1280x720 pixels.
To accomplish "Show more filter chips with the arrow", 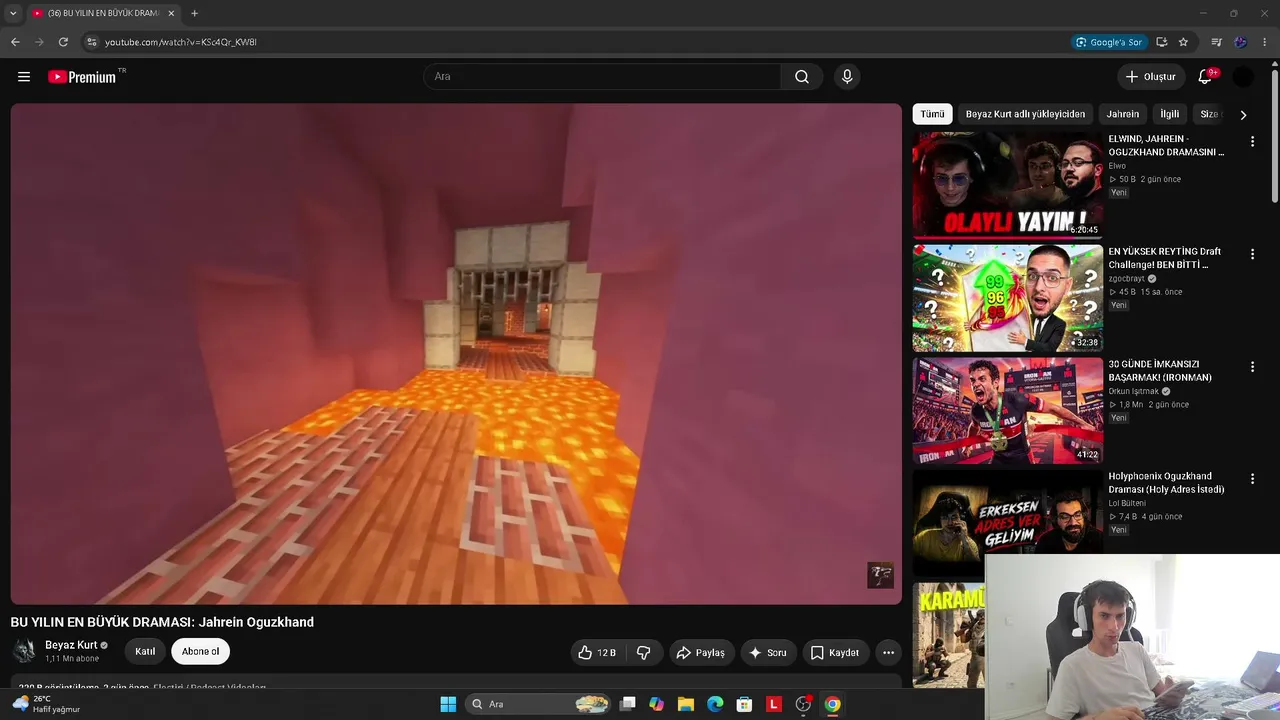I will (x=1243, y=115).
